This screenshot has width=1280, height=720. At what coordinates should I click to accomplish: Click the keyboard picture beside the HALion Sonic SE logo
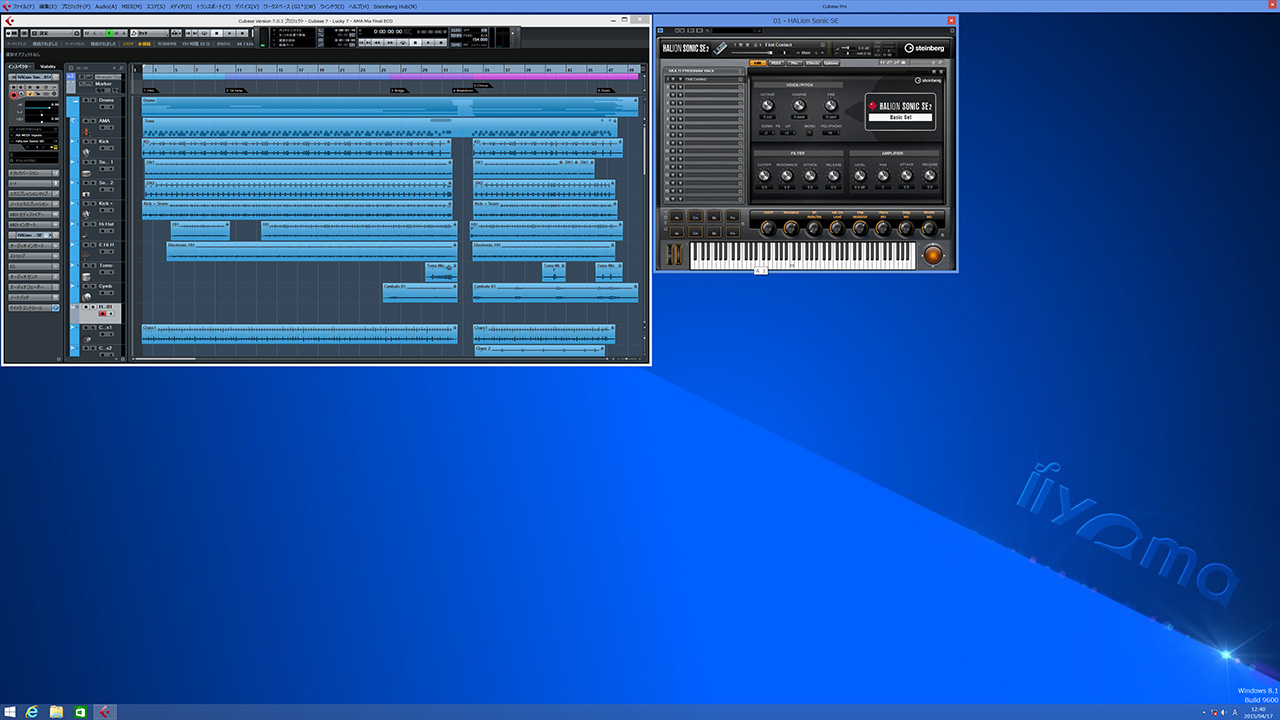coord(720,48)
